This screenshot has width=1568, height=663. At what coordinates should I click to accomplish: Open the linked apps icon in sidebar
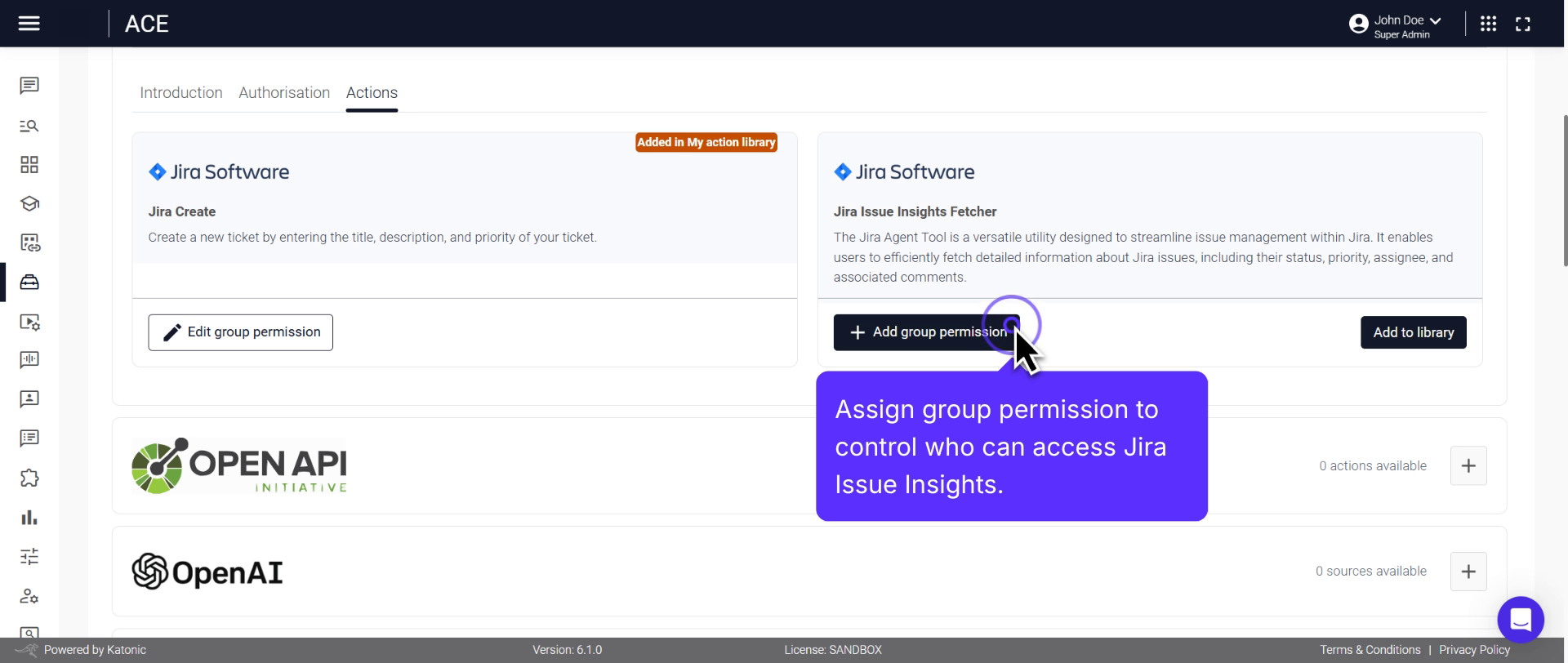[29, 243]
